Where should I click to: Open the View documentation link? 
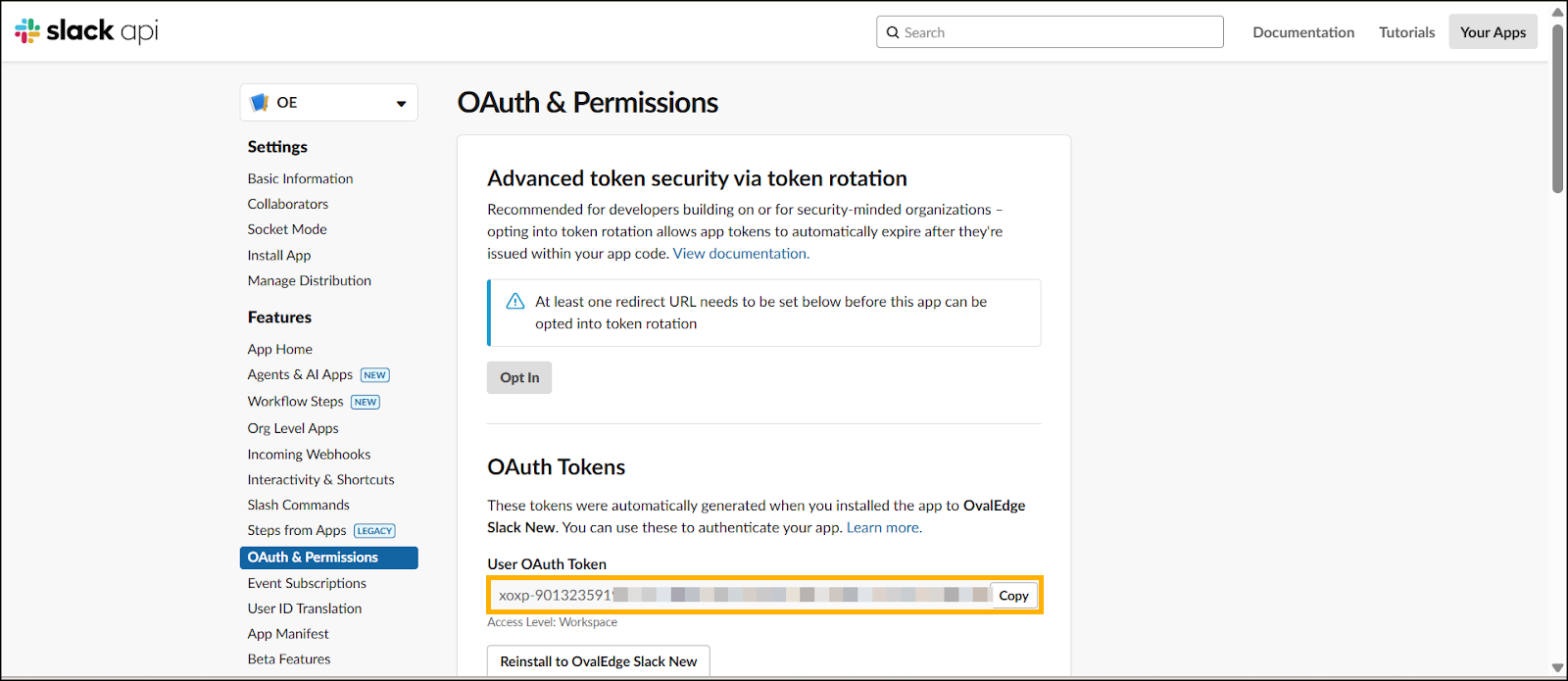click(741, 254)
